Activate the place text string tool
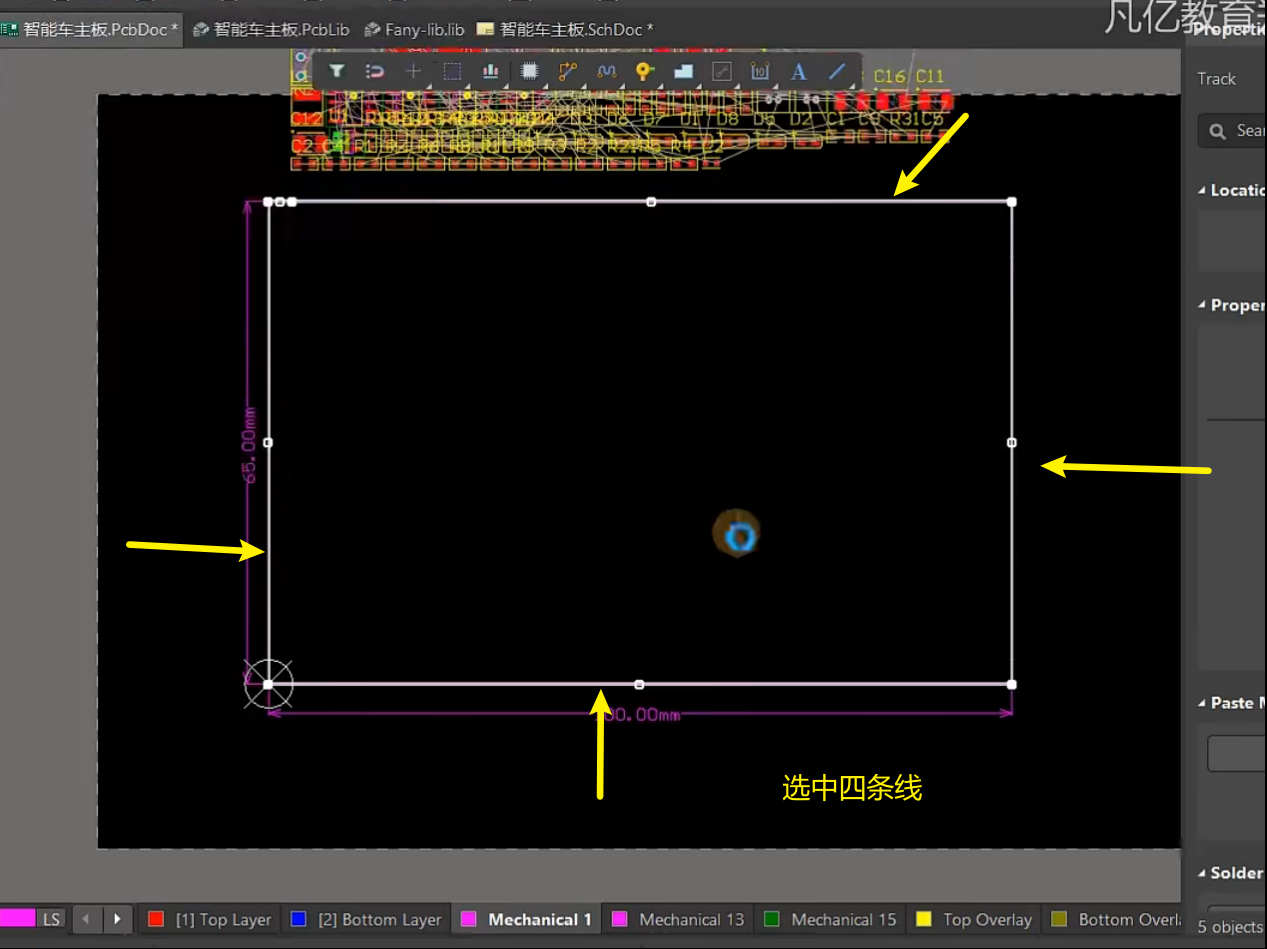1267x949 pixels. 798,71
